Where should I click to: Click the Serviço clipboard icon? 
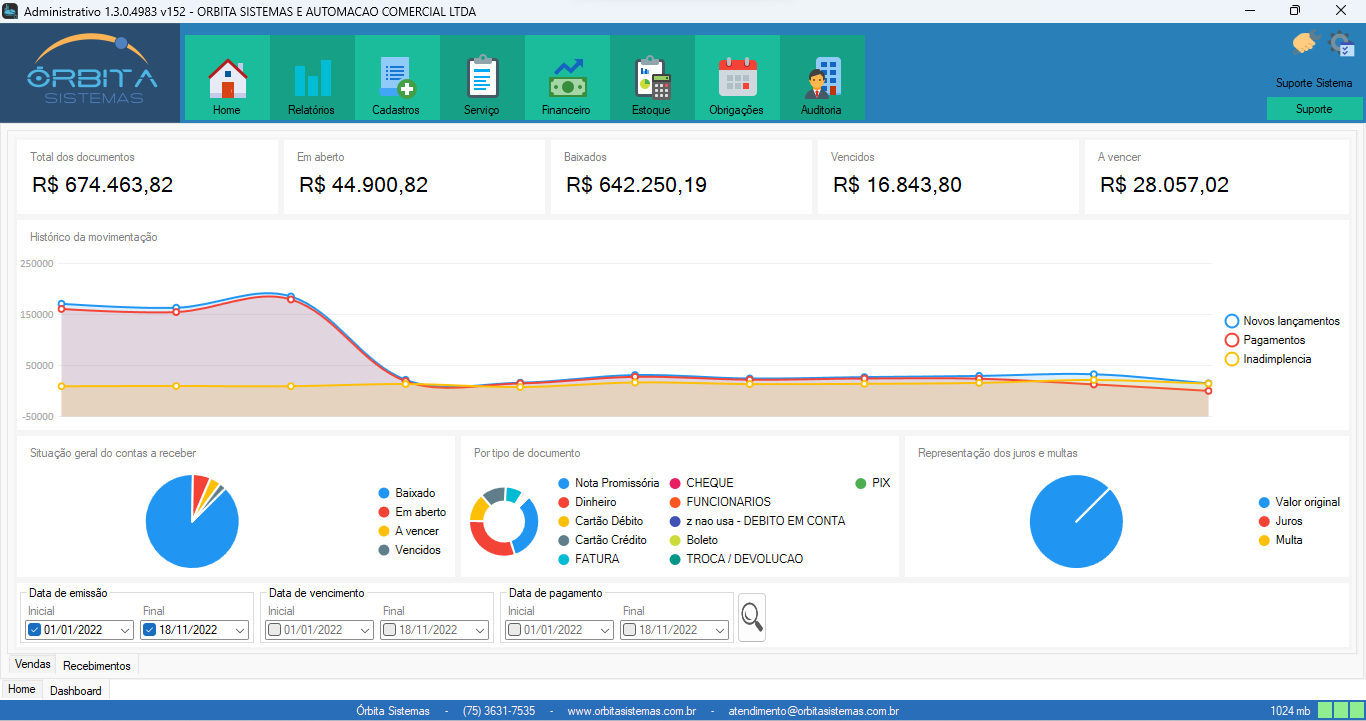482,77
